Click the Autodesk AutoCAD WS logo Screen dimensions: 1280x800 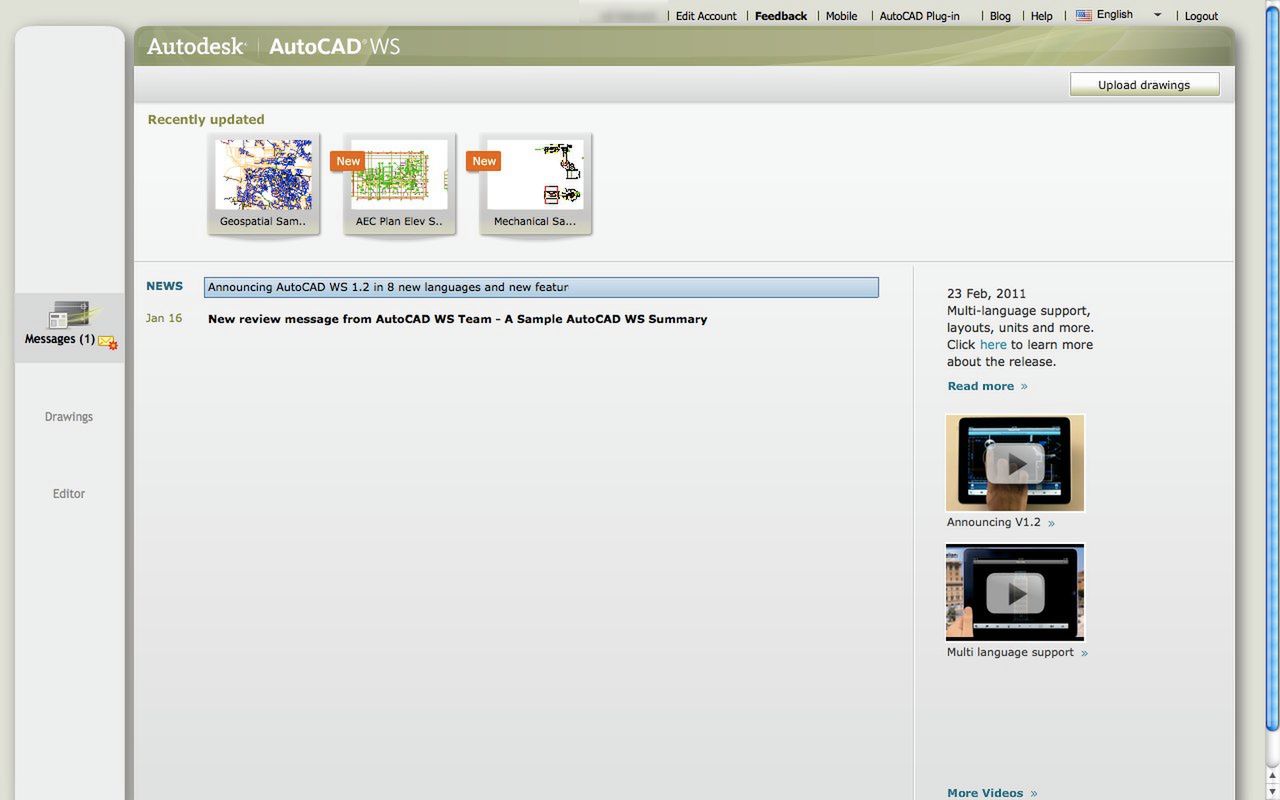pyautogui.click(x=273, y=46)
